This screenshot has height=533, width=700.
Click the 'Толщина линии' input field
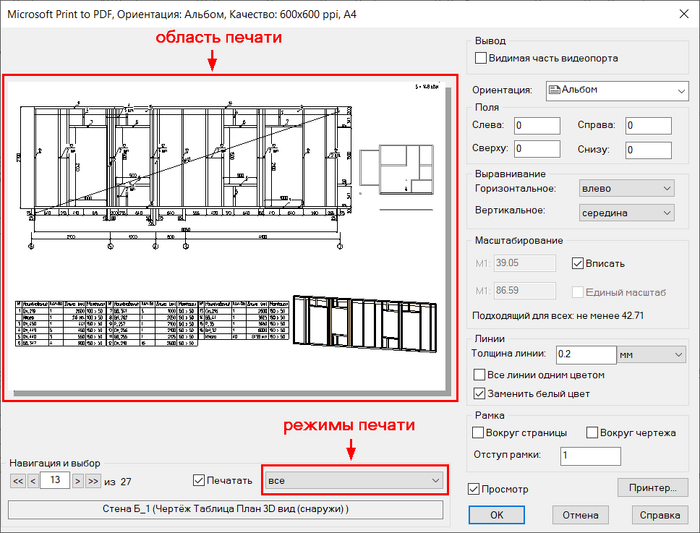(586, 354)
